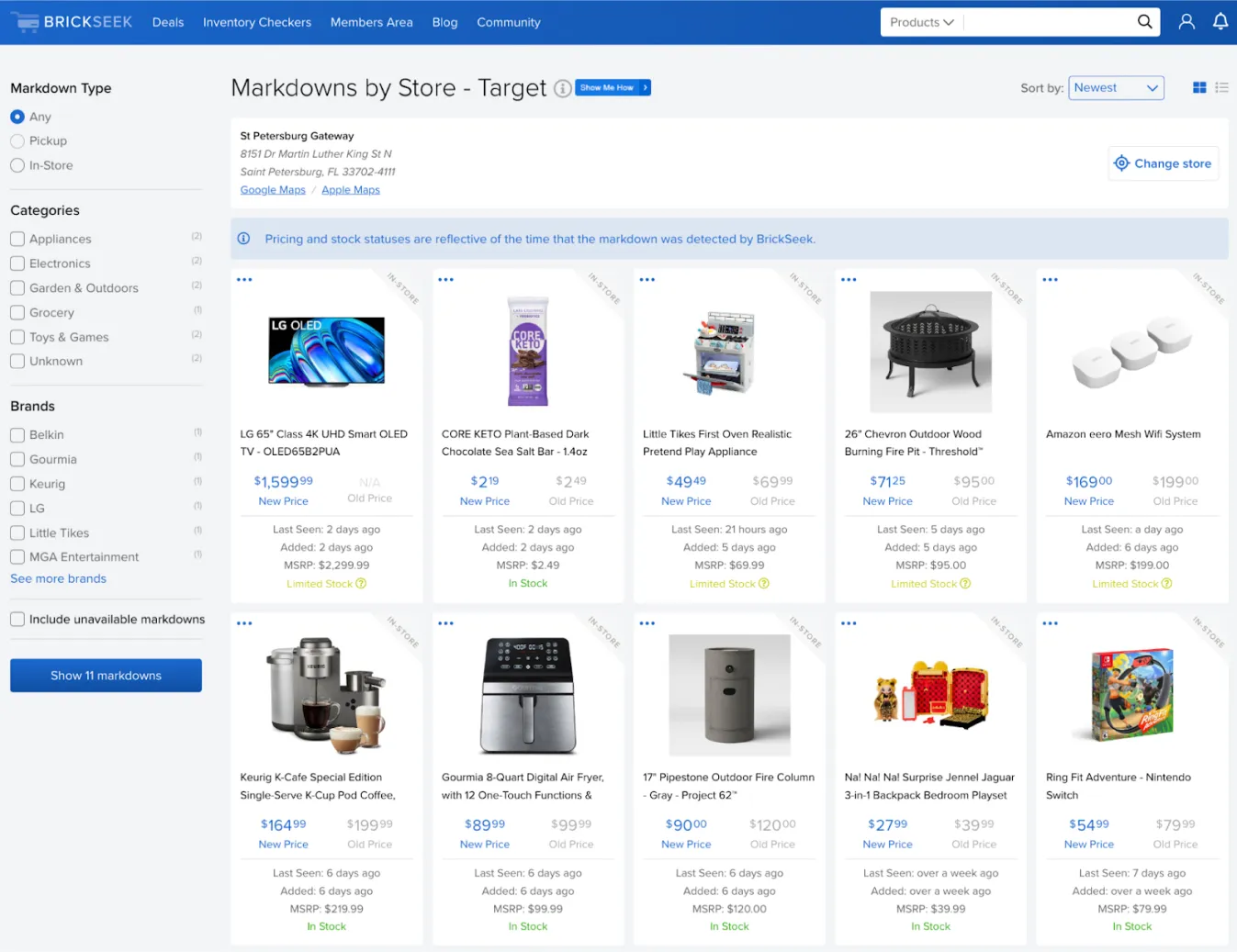Click the info icon beside Markdowns by Store
Screen dimensions: 1237x952
563,88
